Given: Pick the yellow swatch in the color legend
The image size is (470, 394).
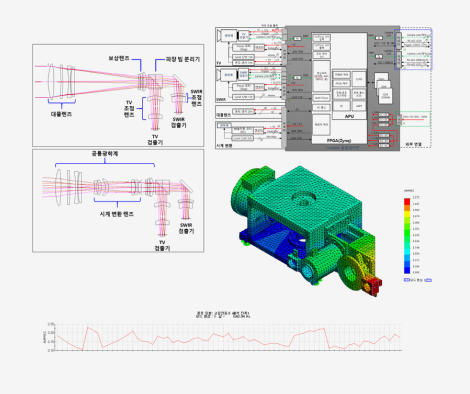Looking at the screenshot, I should point(407,214).
